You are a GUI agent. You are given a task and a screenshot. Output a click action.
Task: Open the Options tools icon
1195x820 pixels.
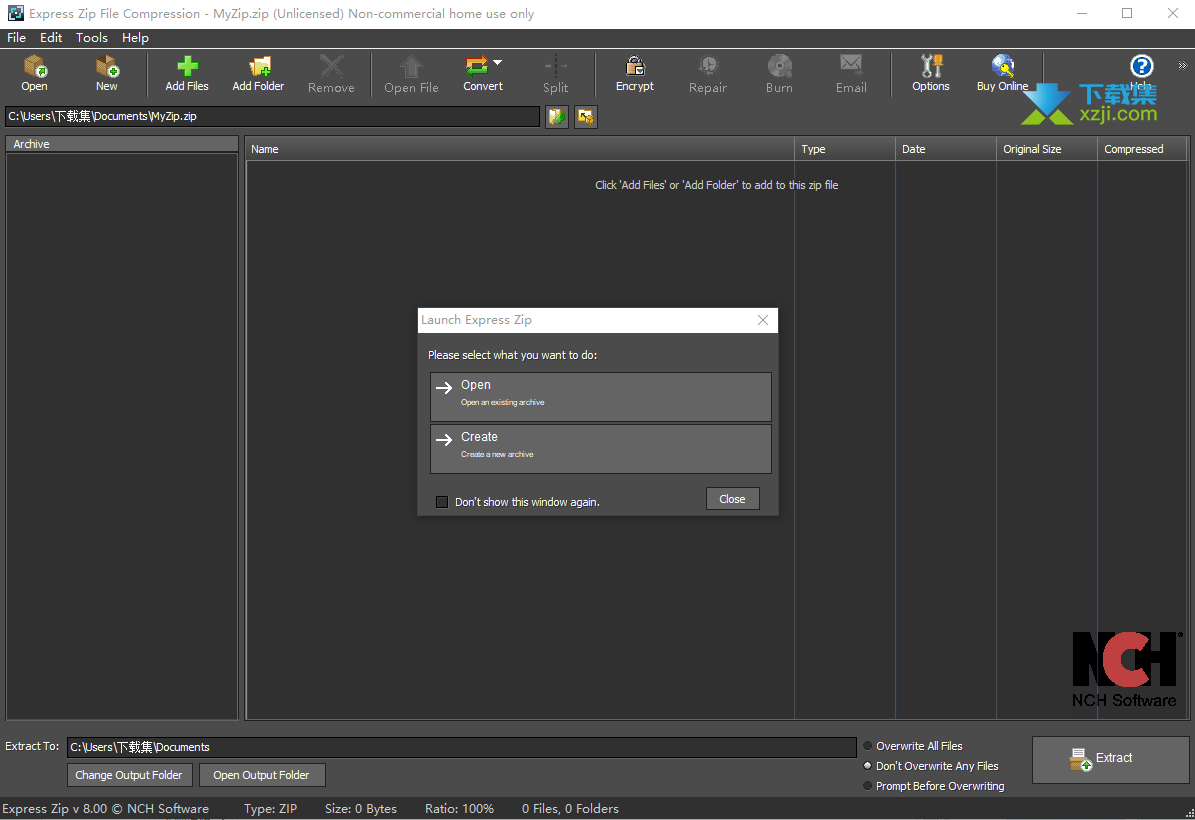pyautogui.click(x=931, y=67)
